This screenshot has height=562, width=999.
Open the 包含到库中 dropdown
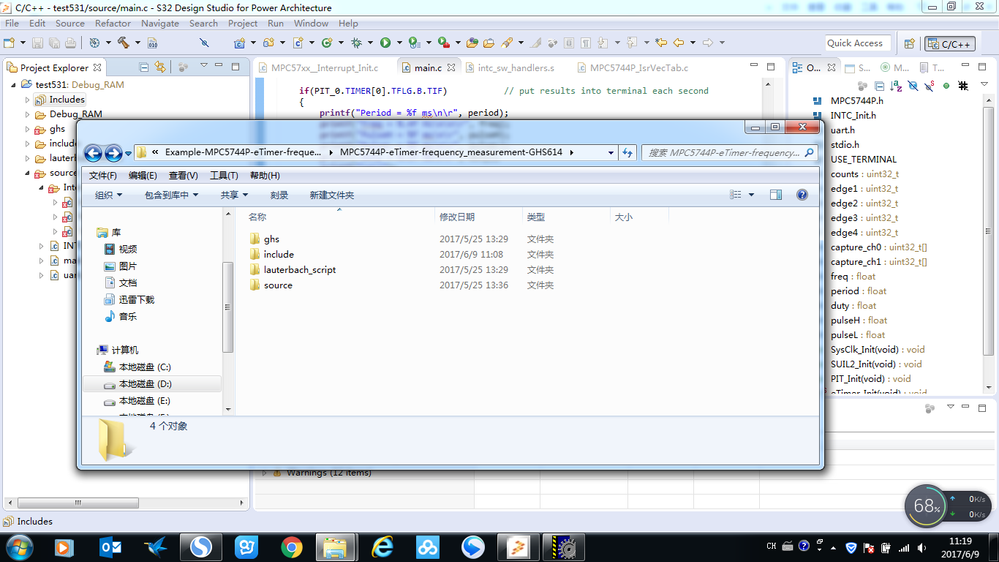(171, 195)
